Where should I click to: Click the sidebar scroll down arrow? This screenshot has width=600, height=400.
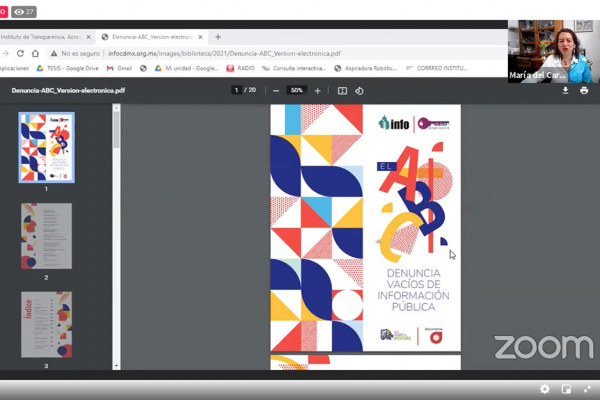pyautogui.click(x=116, y=366)
